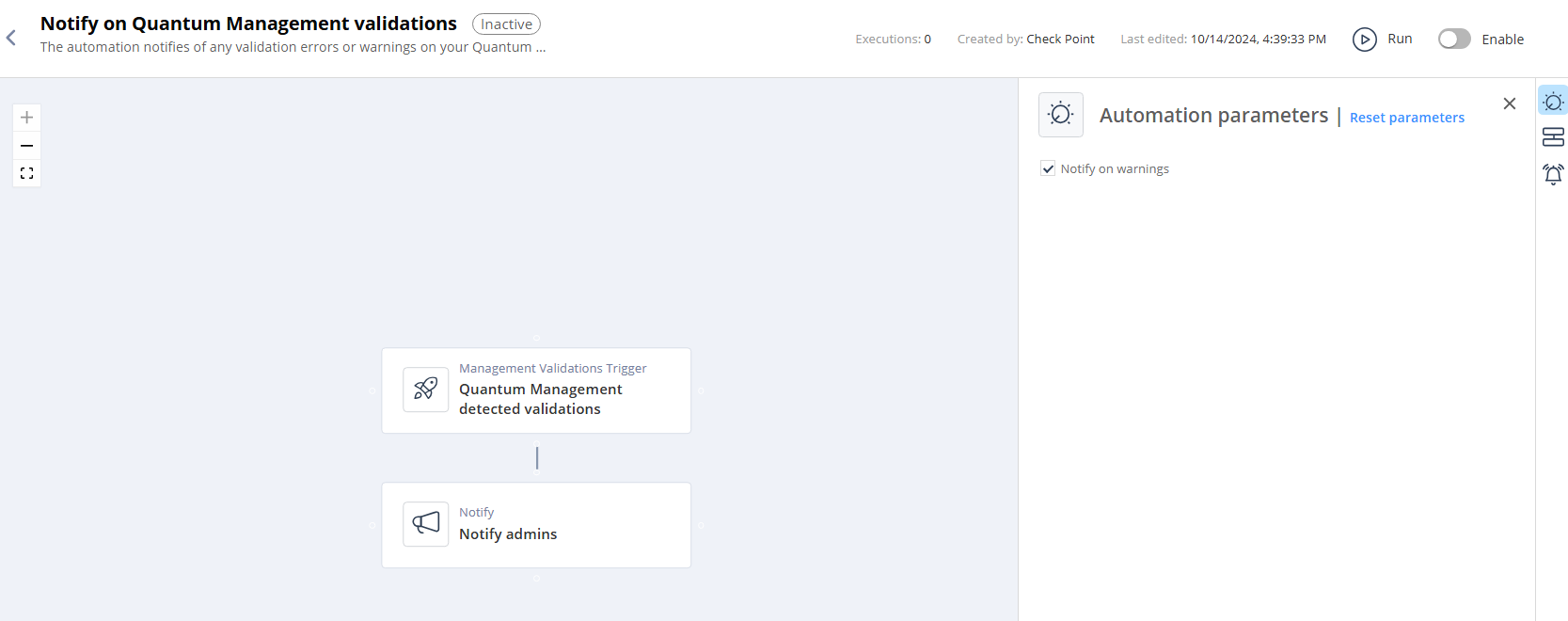1568x621 pixels.
Task: Click the Automation parameters header icon
Action: click(1061, 115)
